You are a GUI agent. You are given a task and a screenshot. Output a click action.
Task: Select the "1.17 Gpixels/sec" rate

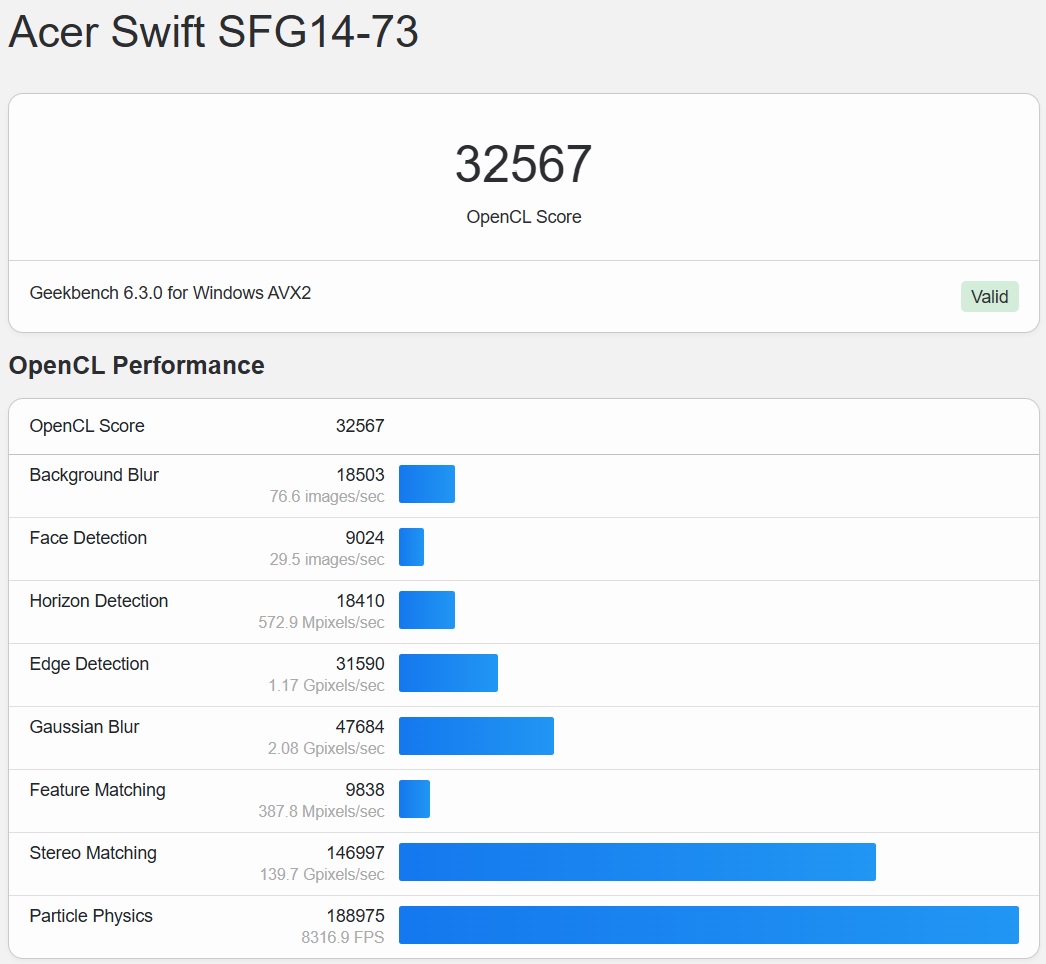point(326,685)
